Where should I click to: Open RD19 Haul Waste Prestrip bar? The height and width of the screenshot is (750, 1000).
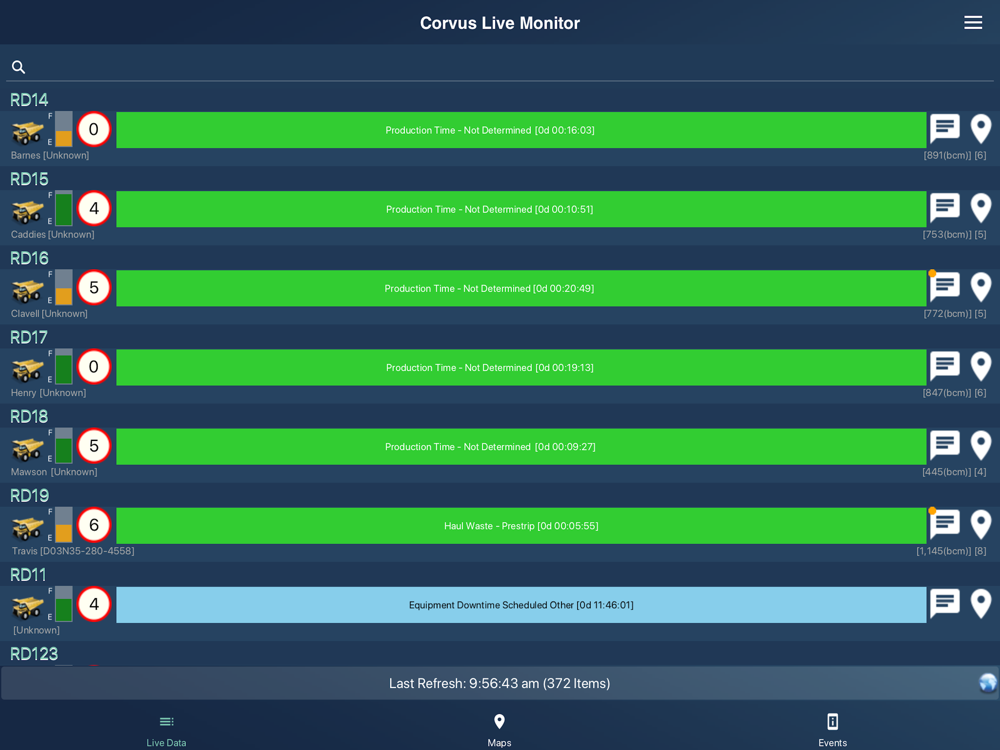click(x=521, y=526)
